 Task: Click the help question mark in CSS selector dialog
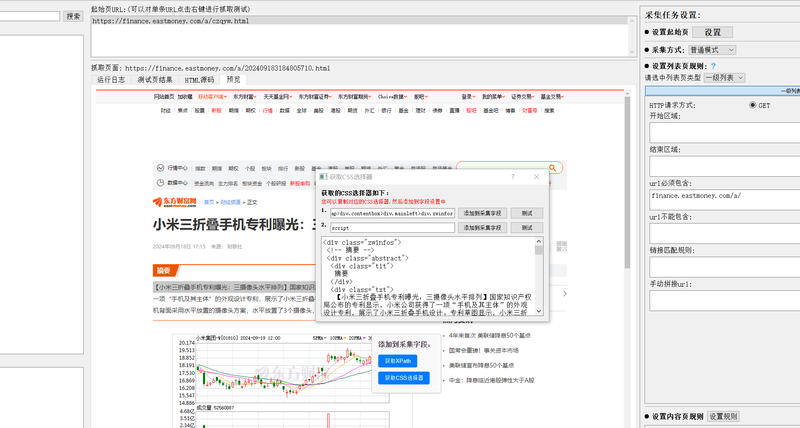click(x=513, y=177)
